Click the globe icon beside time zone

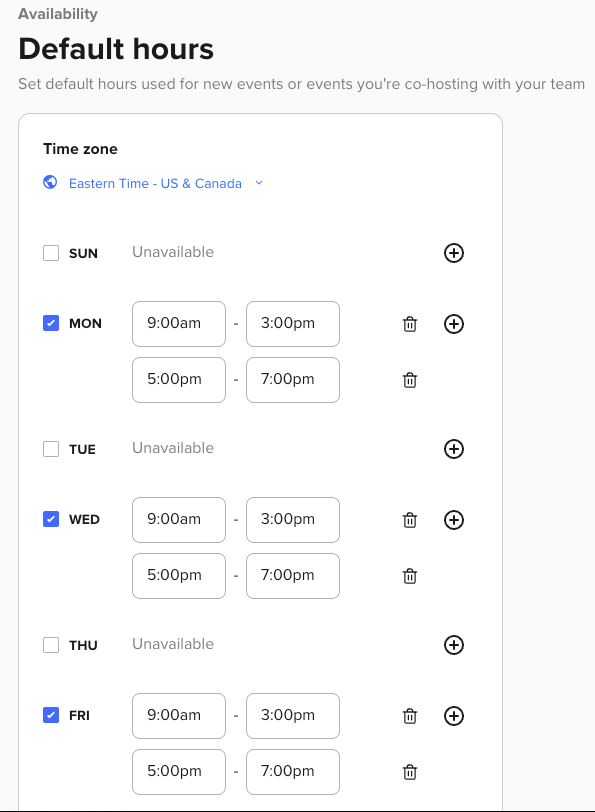50,182
